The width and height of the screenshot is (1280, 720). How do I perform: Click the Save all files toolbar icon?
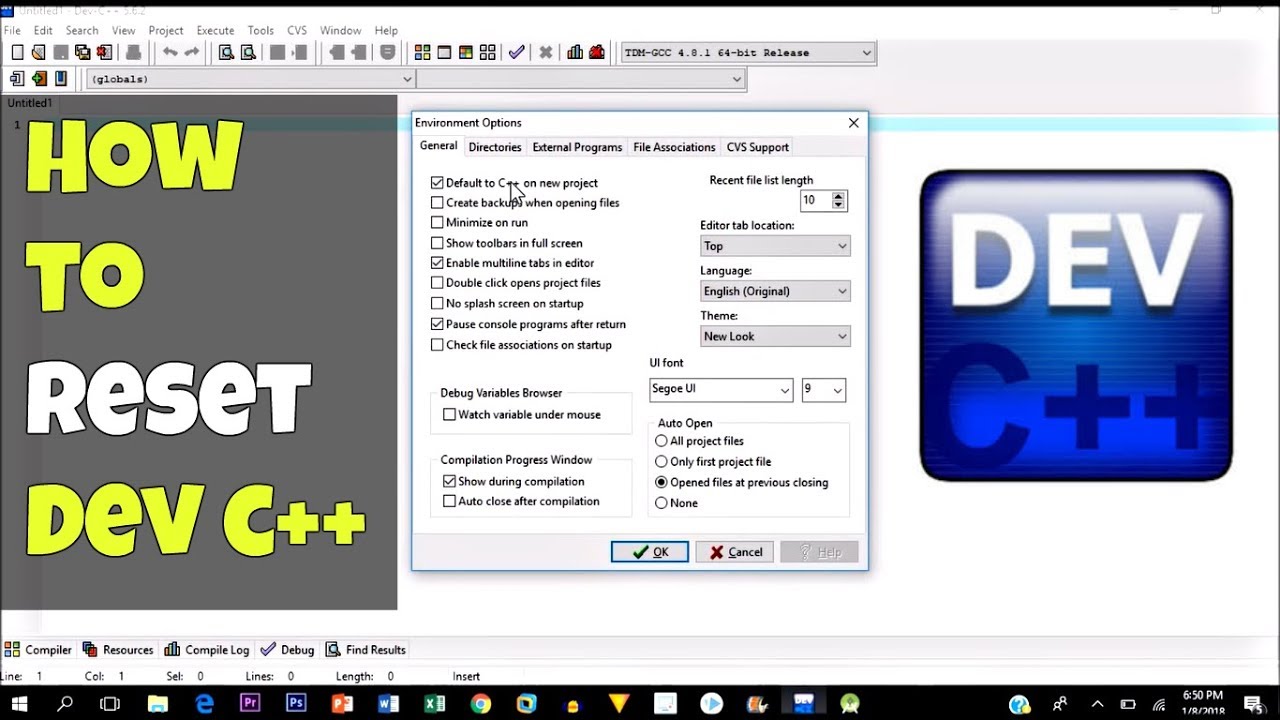coord(82,53)
